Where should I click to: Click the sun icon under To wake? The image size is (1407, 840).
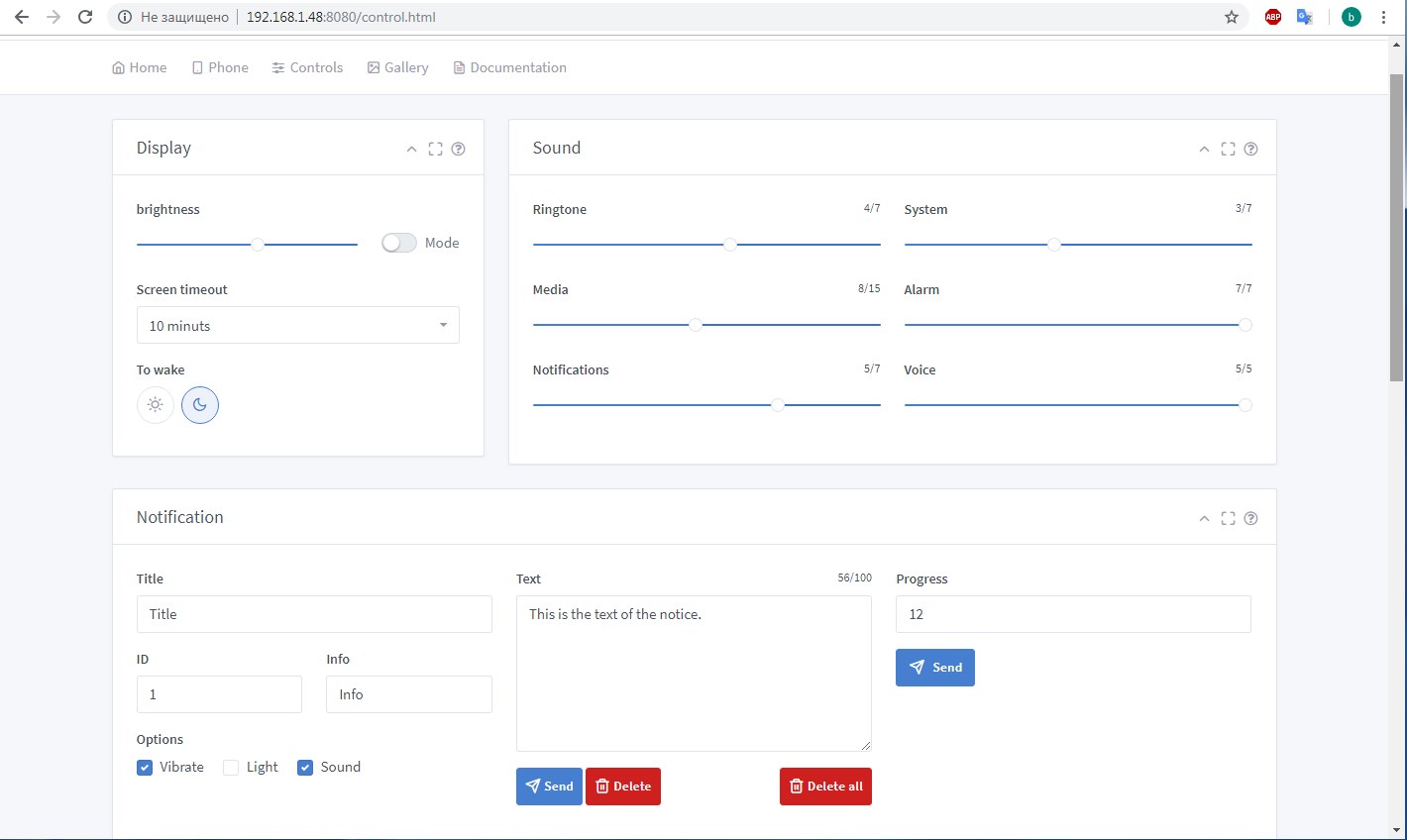[156, 405]
